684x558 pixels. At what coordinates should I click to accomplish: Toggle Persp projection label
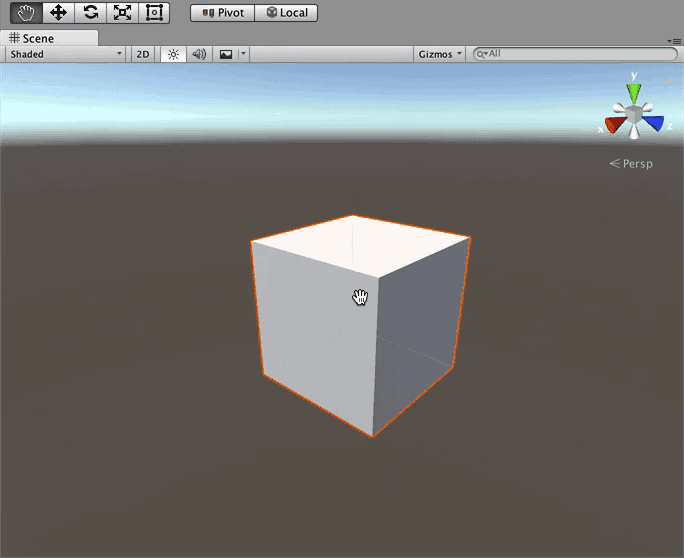point(631,164)
